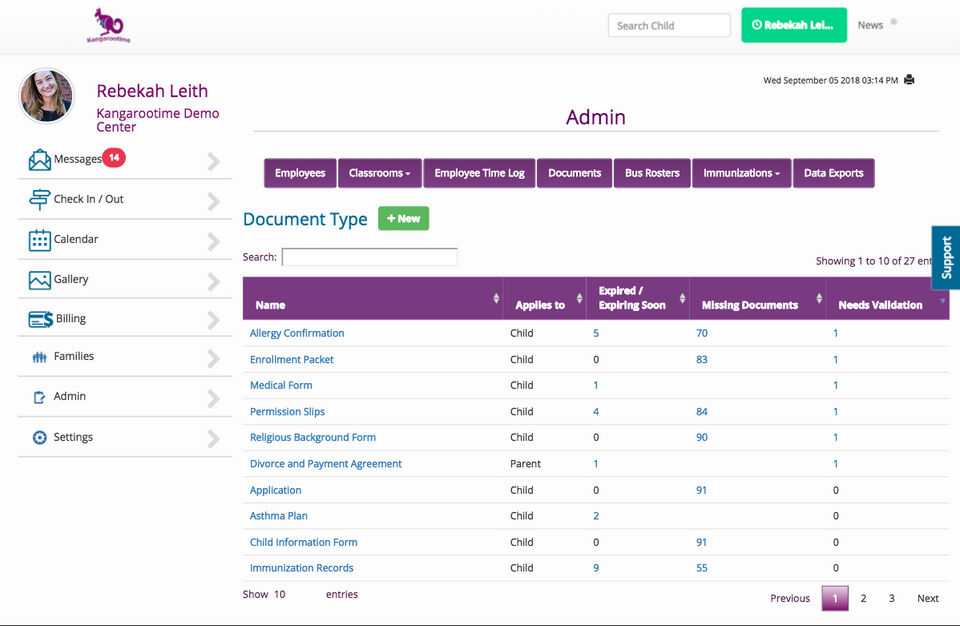This screenshot has height=626, width=960.
Task: Click the document Search input field
Action: point(370,257)
